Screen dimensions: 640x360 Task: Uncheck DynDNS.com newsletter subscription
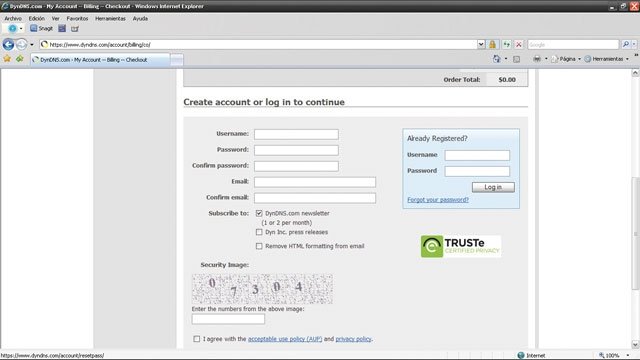259,213
